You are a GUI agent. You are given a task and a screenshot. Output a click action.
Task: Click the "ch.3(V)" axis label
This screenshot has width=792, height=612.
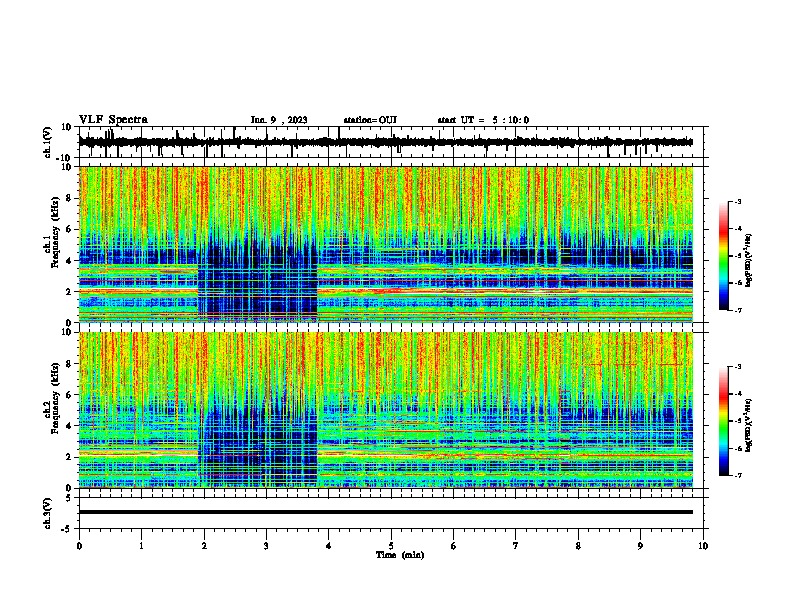tap(48, 513)
